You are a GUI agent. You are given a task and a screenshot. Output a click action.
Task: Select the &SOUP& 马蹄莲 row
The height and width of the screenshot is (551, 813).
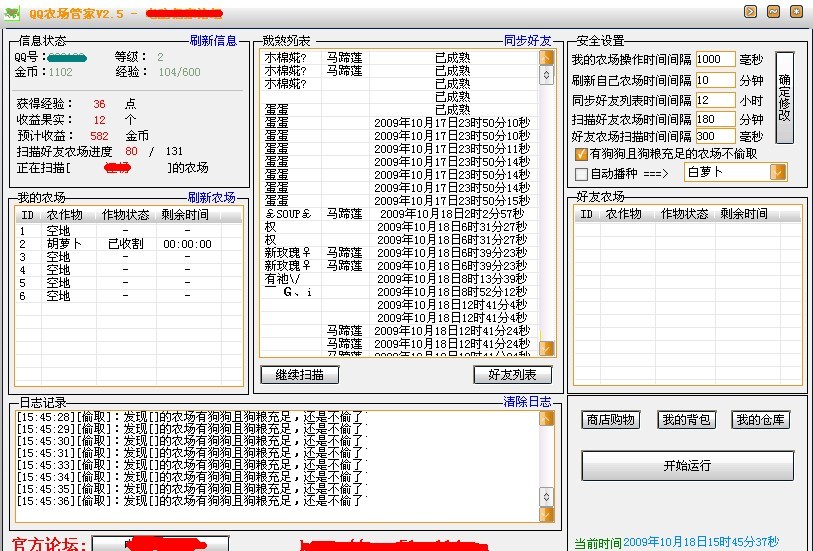399,214
